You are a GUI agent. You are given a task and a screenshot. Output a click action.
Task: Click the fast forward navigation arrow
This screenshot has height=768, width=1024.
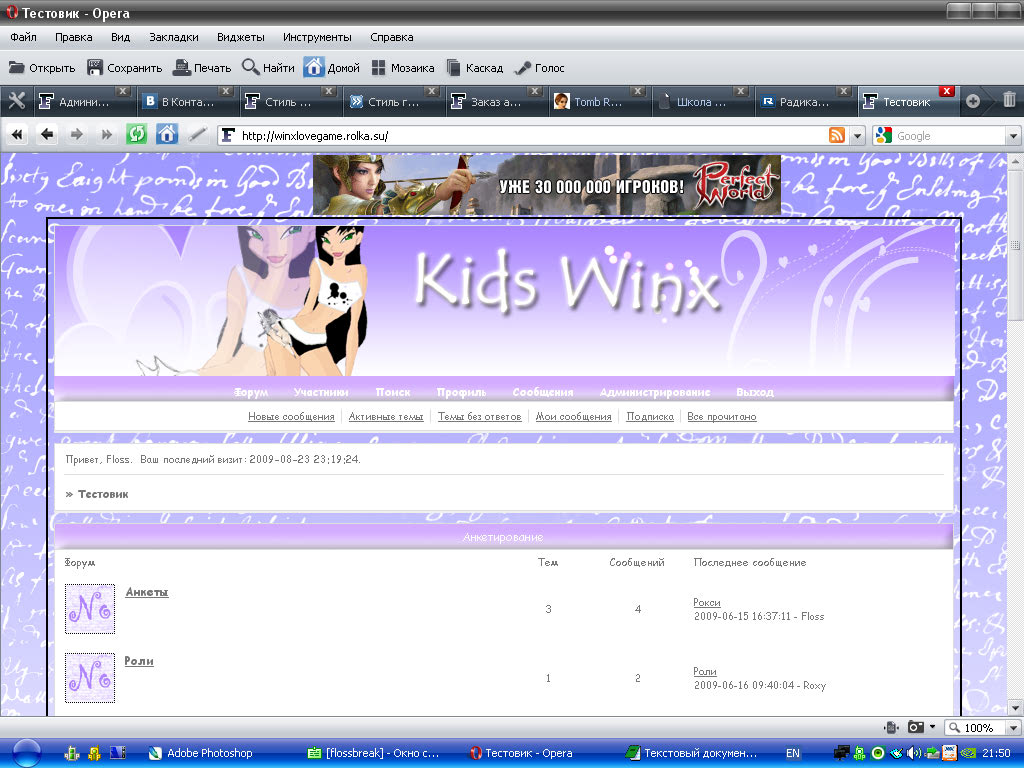coord(106,135)
